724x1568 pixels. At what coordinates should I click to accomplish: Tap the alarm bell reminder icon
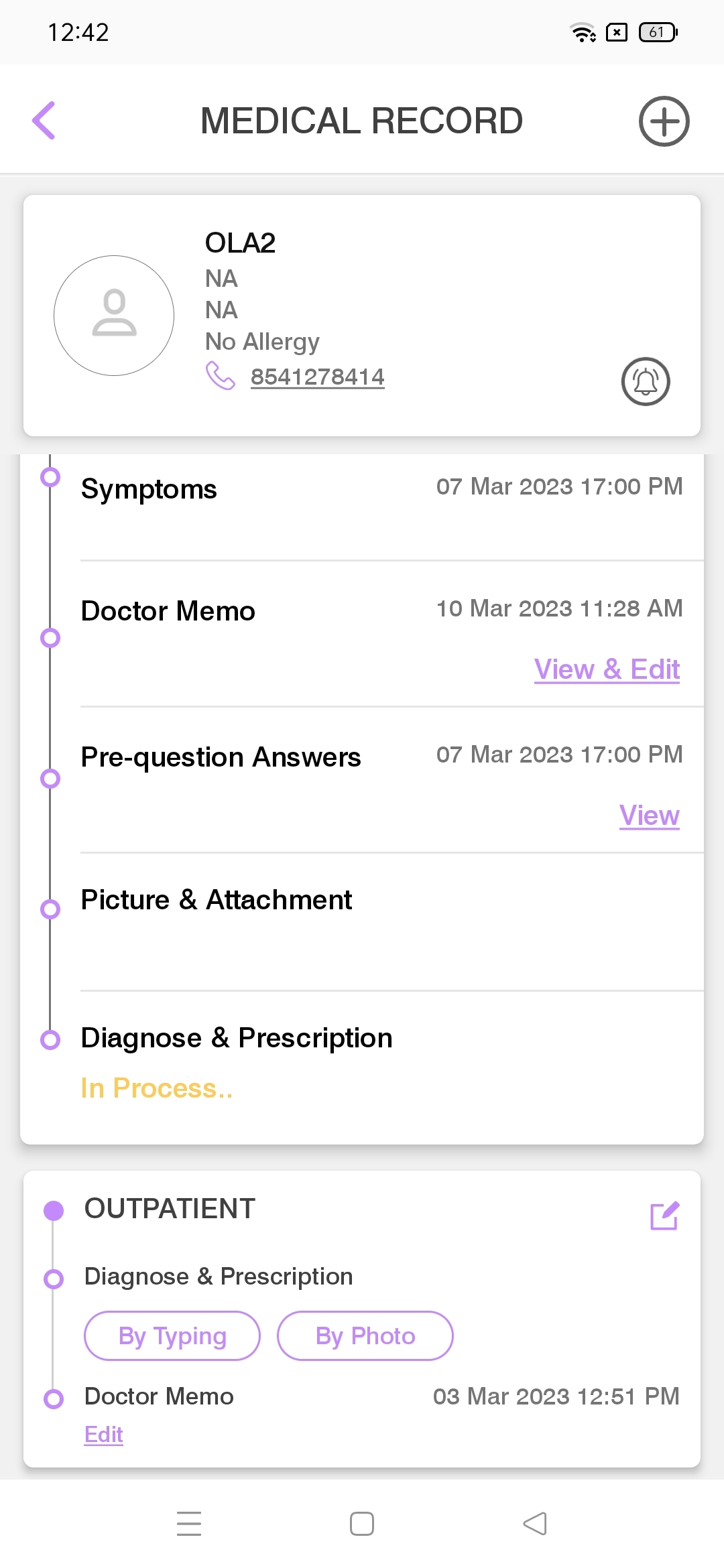(x=646, y=381)
